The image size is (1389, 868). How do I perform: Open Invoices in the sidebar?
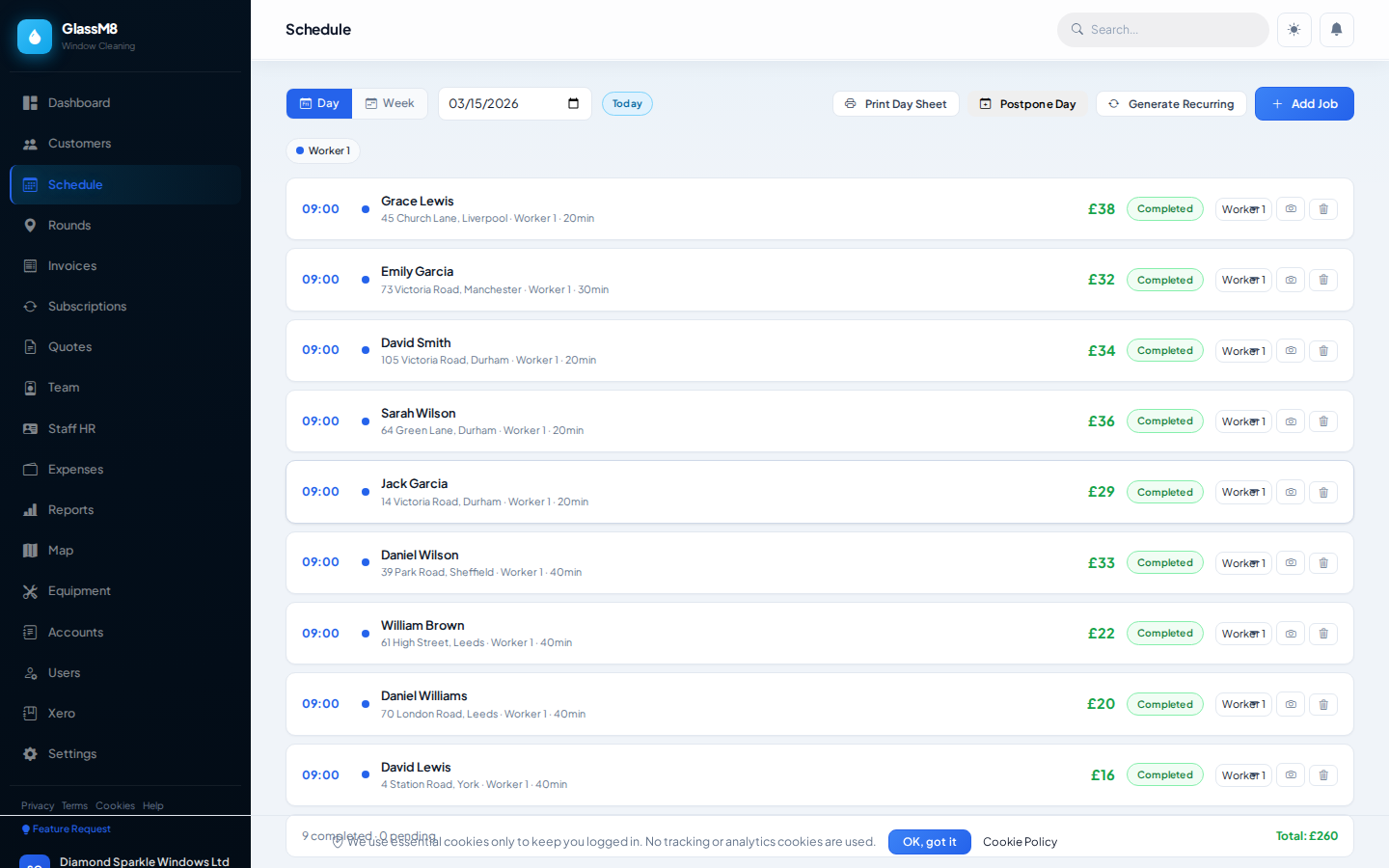125,266
